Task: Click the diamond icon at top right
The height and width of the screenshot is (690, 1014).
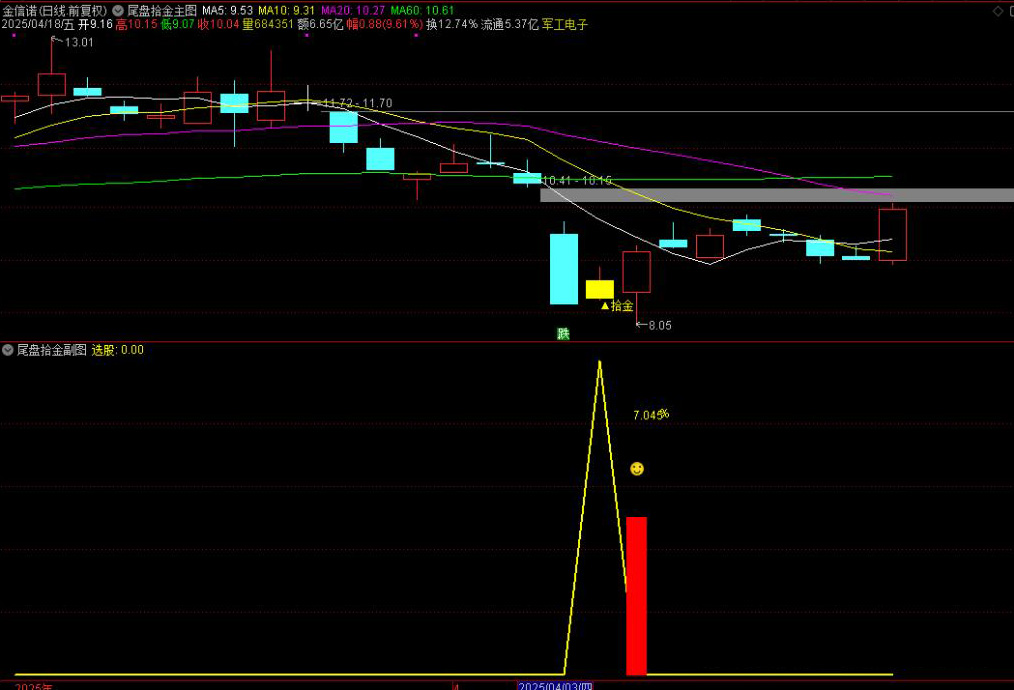Action: (997, 10)
